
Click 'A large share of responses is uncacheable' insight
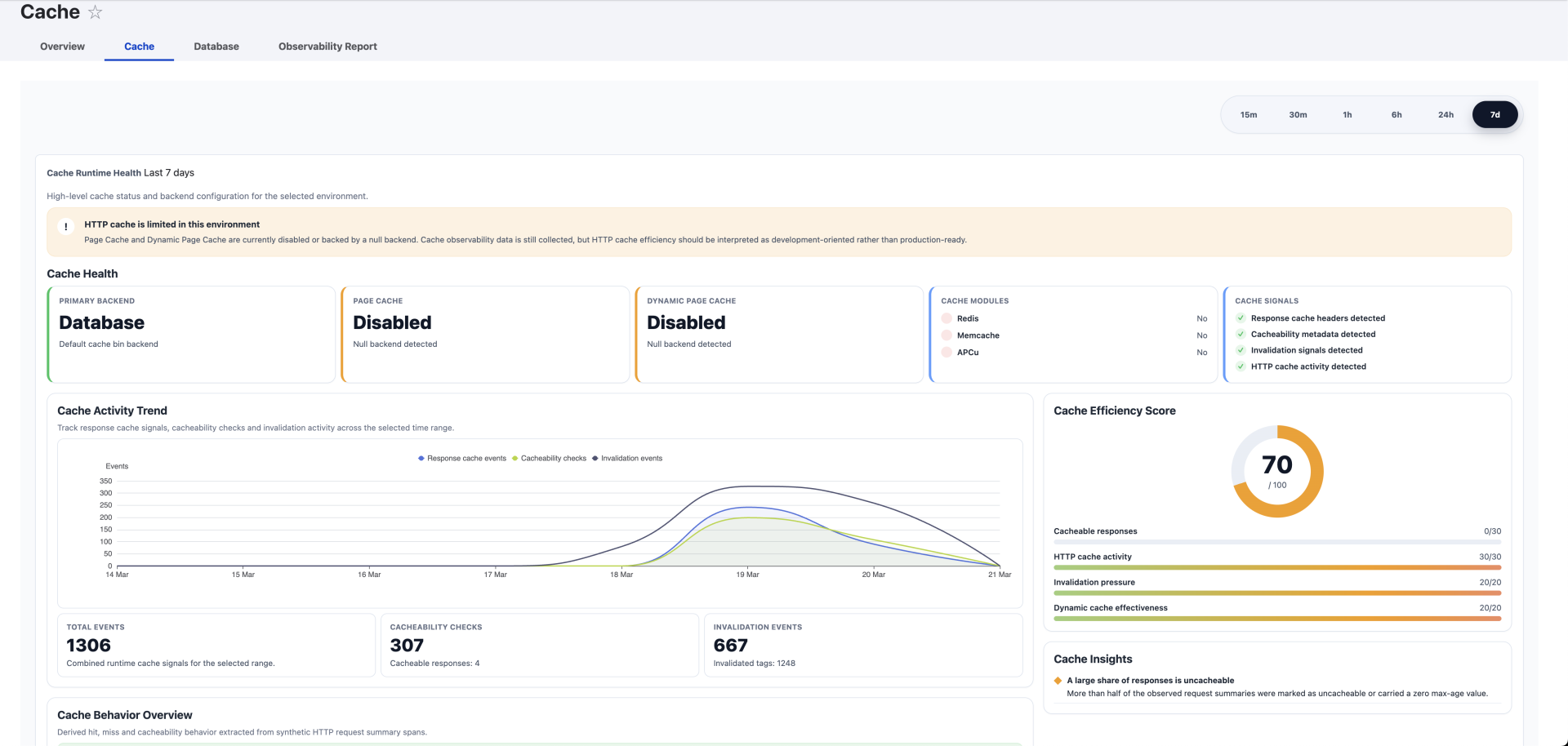(1150, 681)
